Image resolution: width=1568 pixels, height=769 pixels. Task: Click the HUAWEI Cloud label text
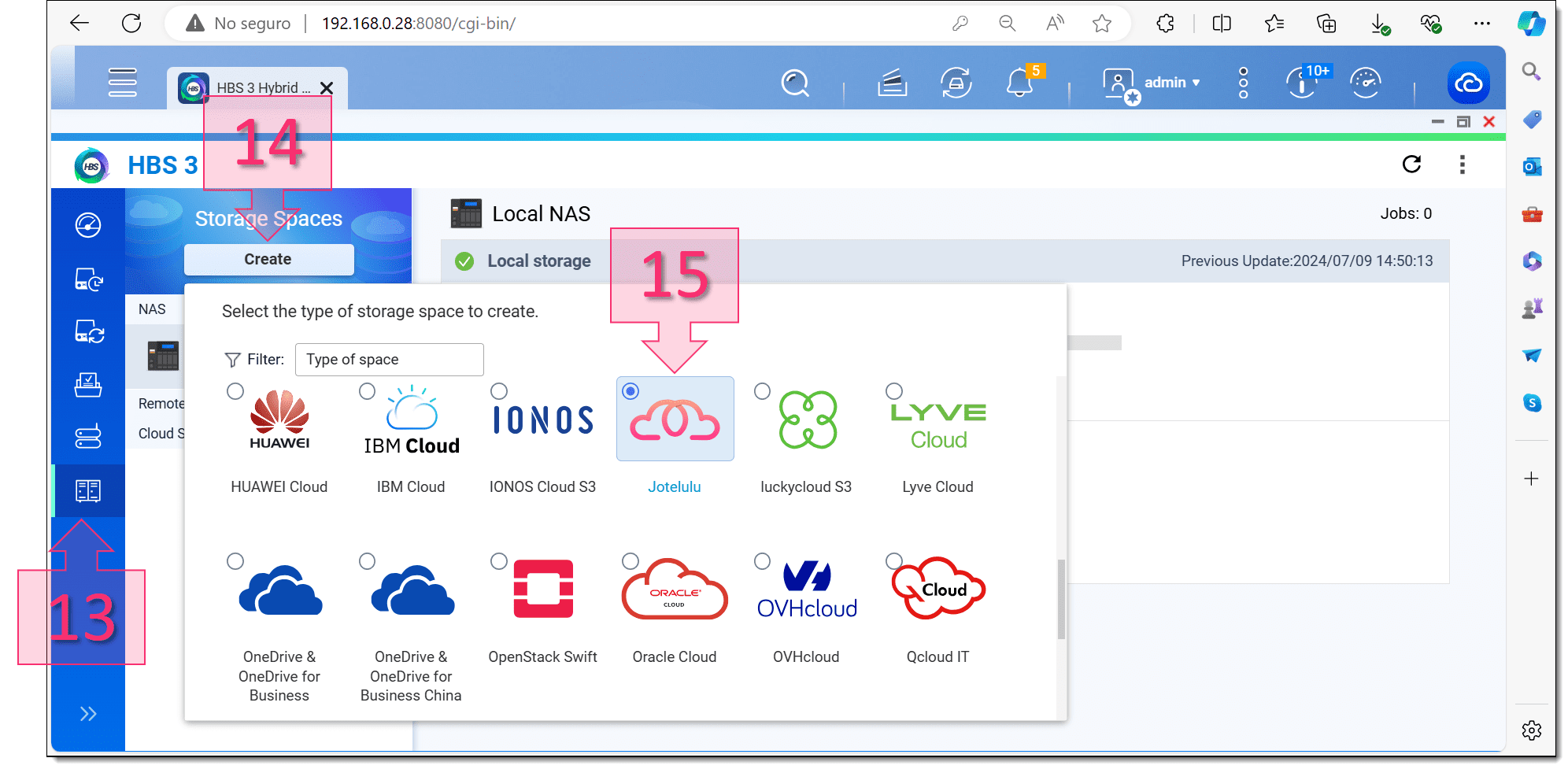tap(279, 487)
